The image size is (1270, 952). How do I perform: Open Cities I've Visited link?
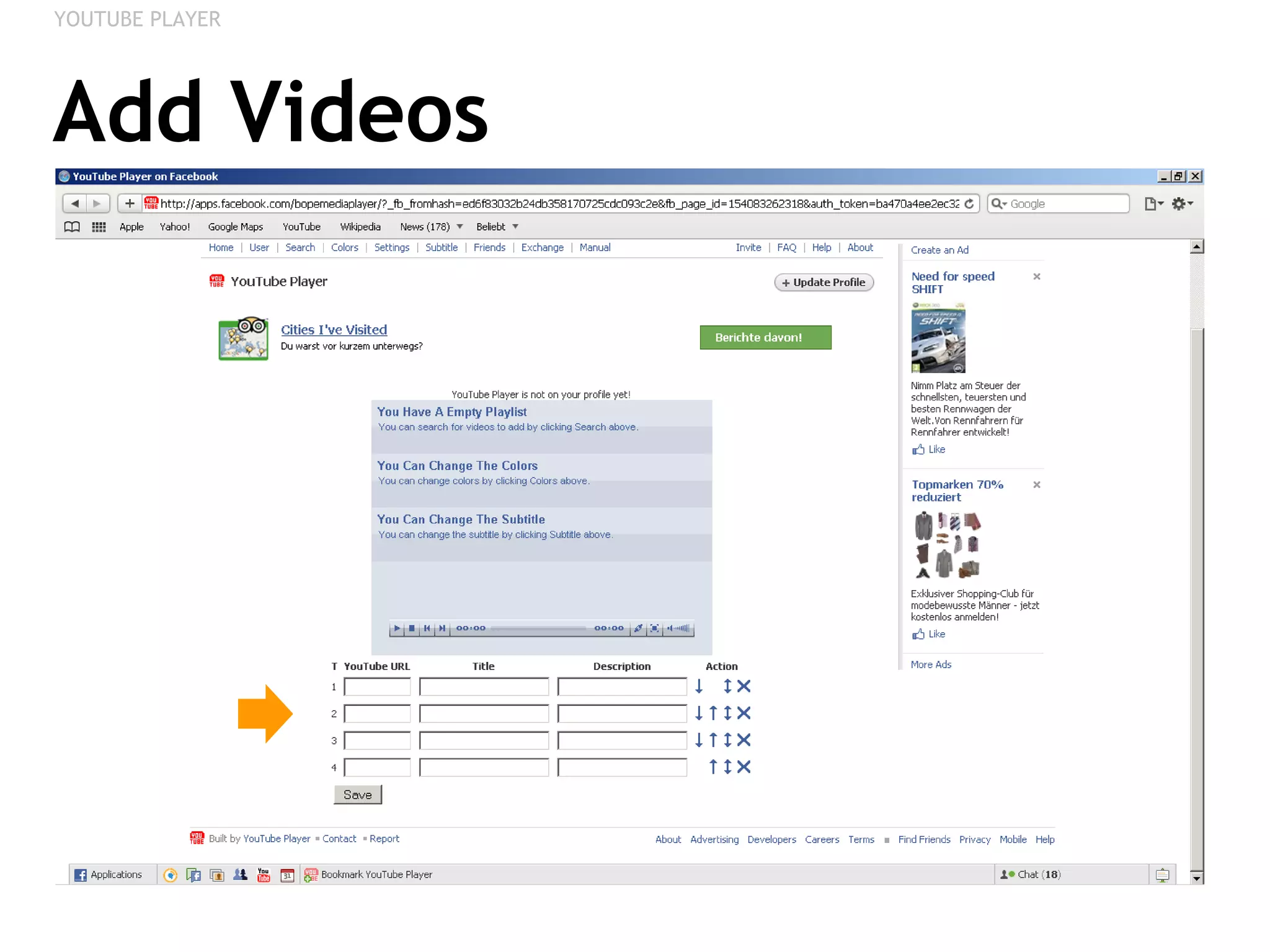pyautogui.click(x=334, y=330)
